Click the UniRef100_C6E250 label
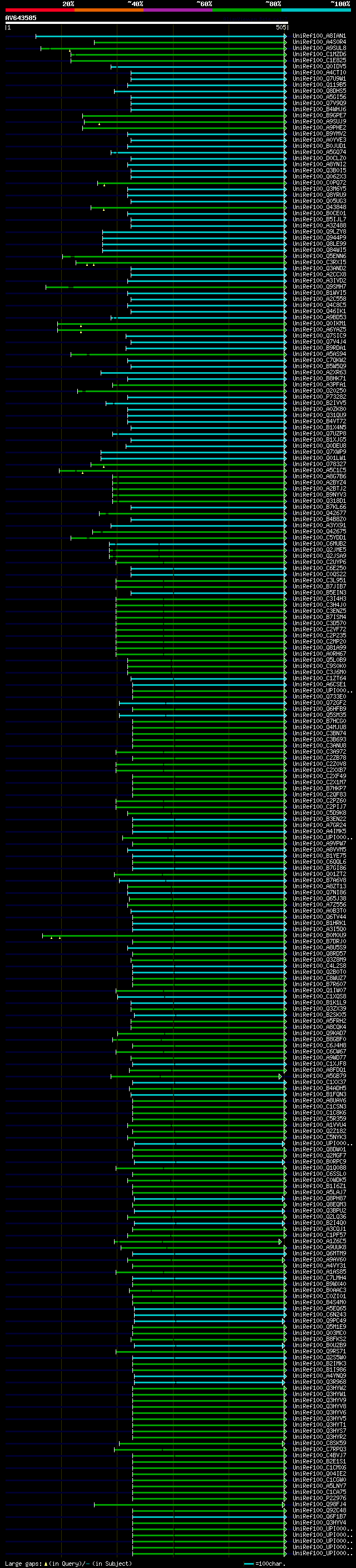This screenshot has height=1568, width=356. pyautogui.click(x=319, y=568)
